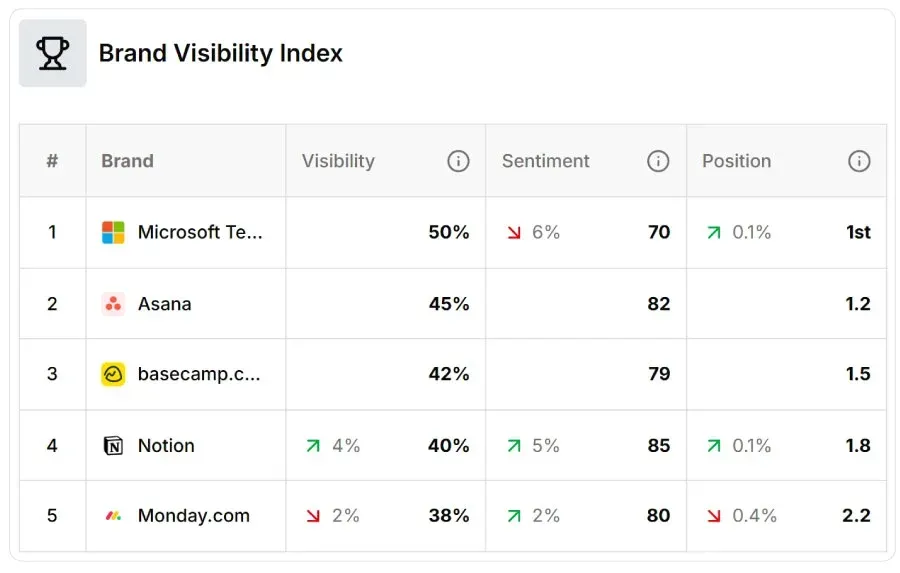The width and height of the screenshot is (900, 573).
Task: Select the Brand Visibility Index title
Action: coord(220,53)
